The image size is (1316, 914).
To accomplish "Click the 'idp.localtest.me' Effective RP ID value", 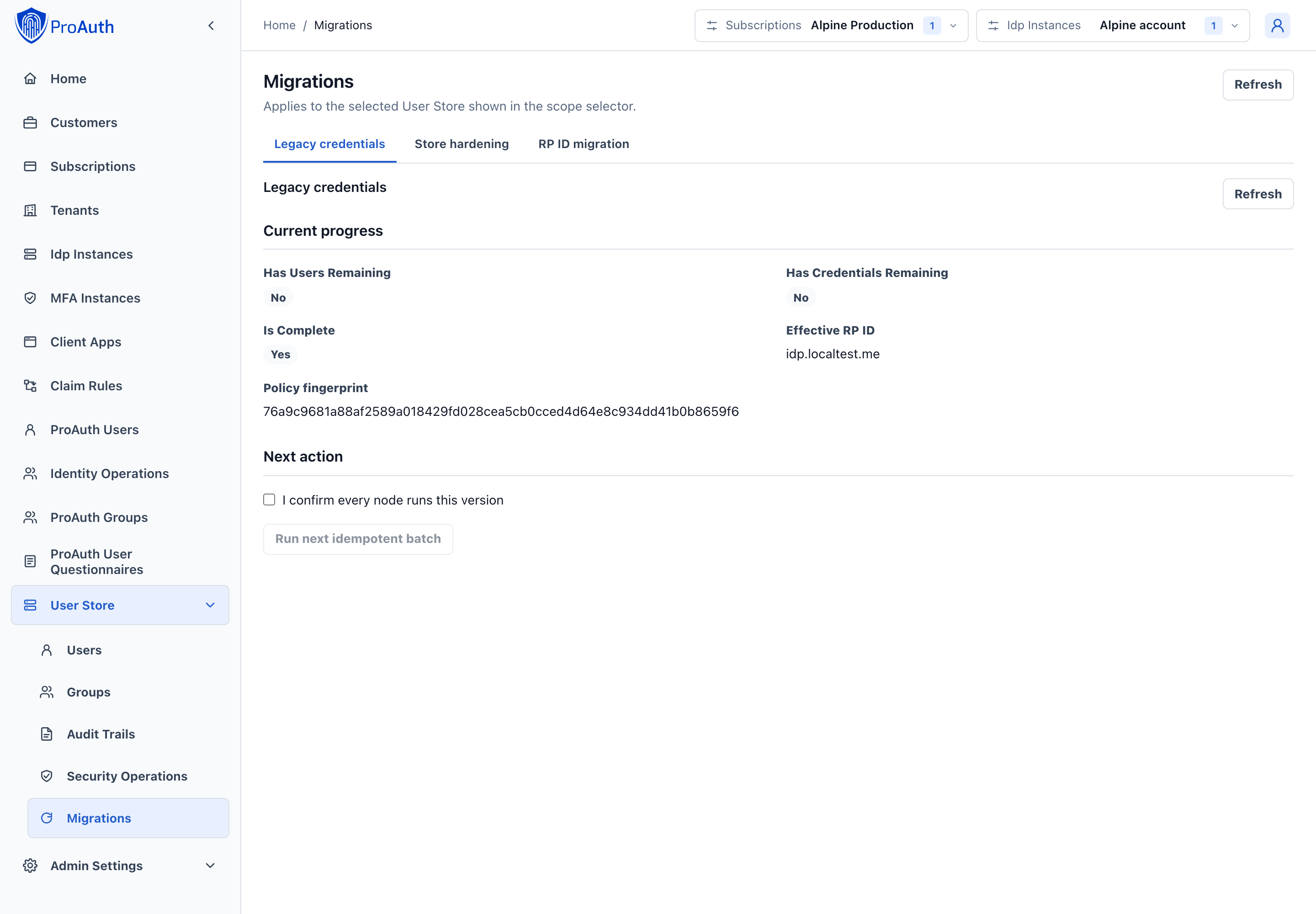I will tap(833, 354).
